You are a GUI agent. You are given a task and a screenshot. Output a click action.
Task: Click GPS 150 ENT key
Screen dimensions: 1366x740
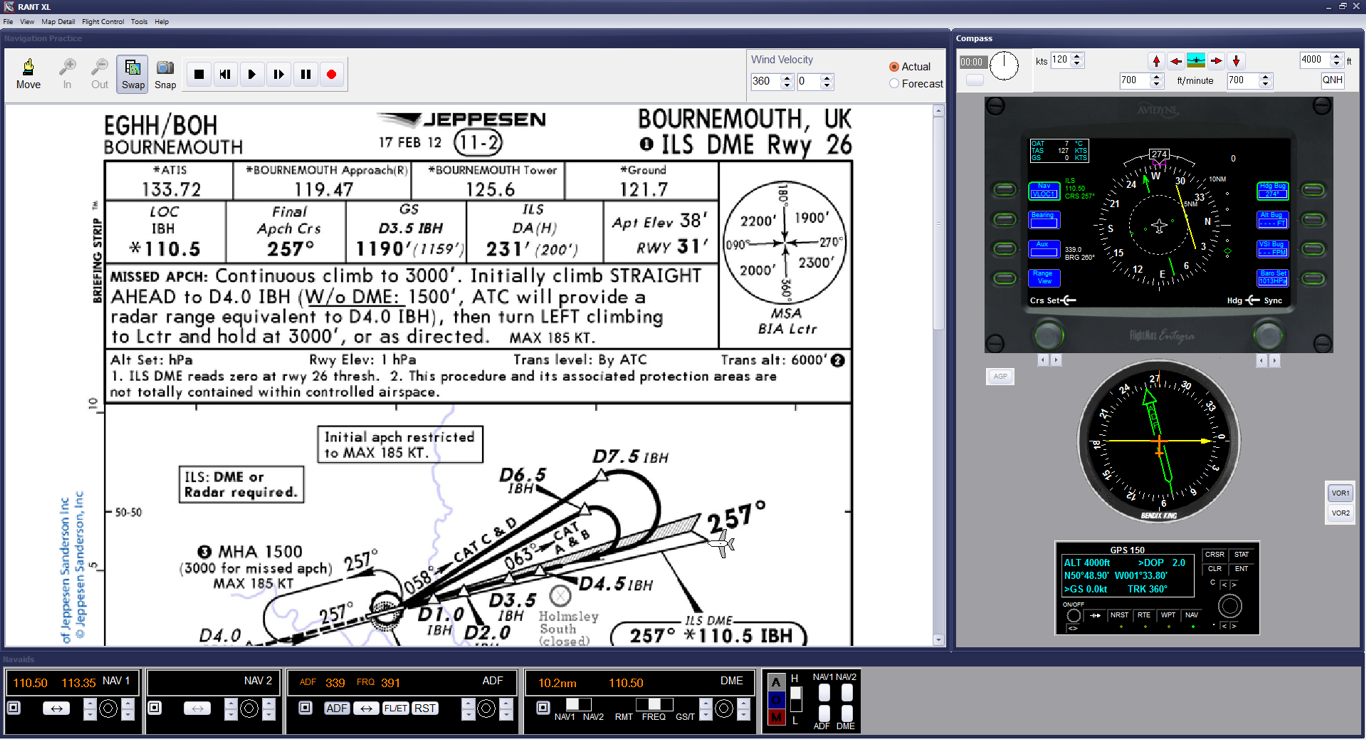[x=1241, y=569]
